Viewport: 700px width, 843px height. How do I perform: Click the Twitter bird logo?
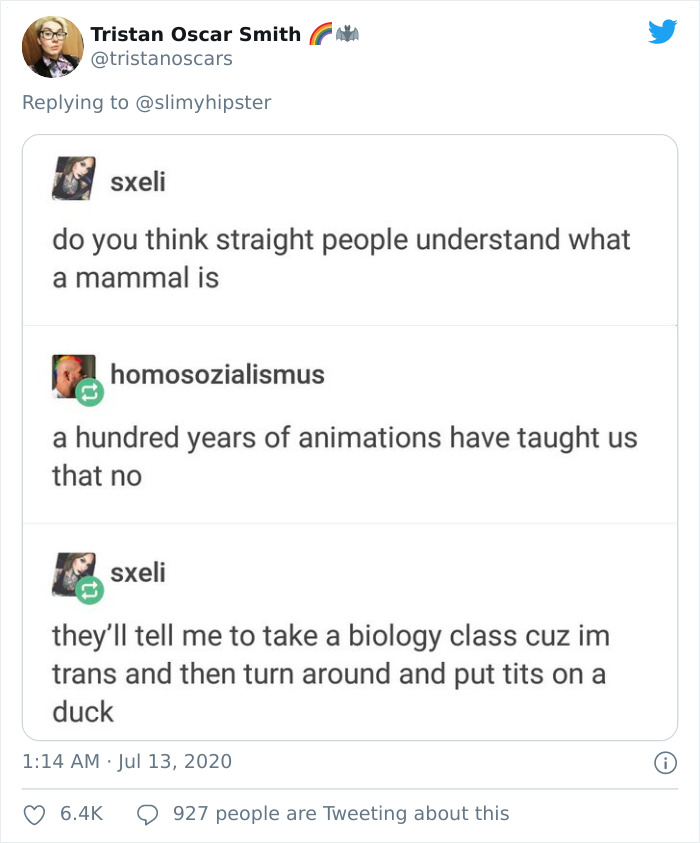(x=662, y=33)
